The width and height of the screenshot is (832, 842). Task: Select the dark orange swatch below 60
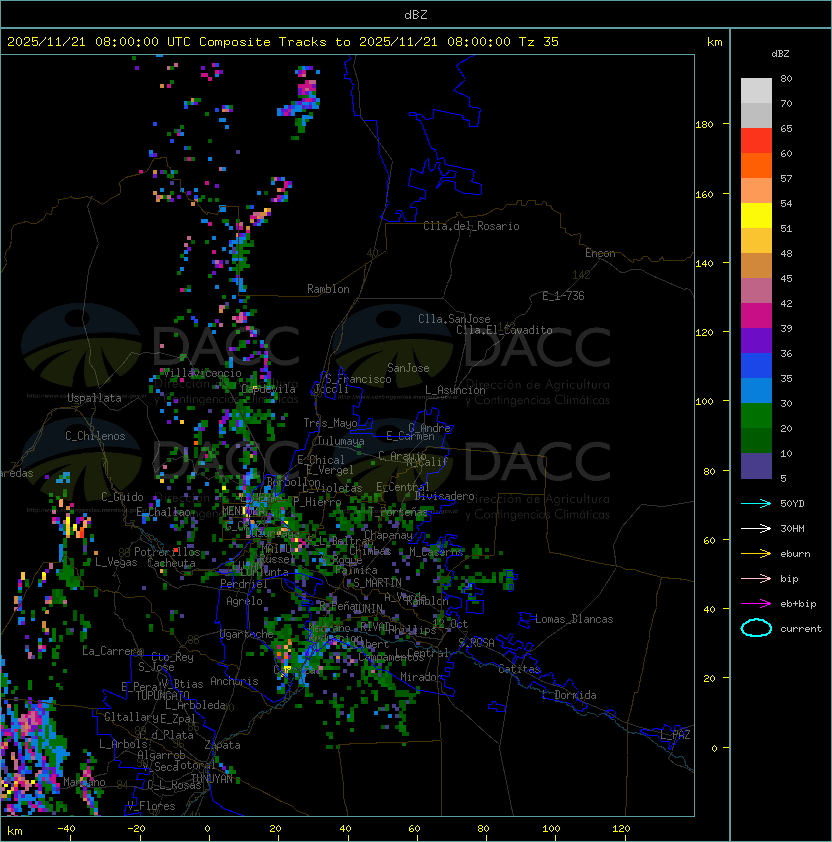coord(756,165)
